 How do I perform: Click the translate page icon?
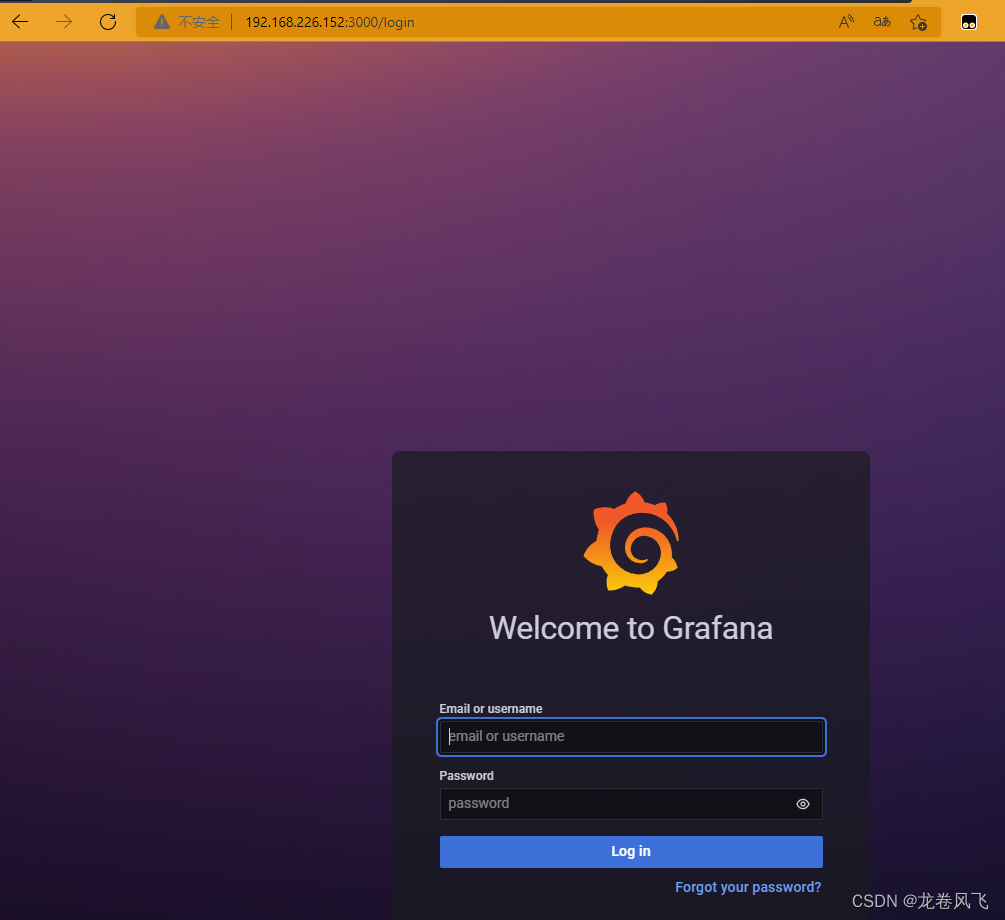882,22
